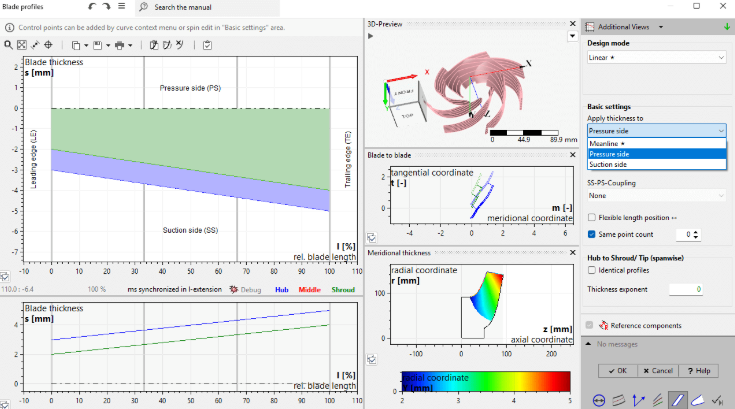Click the first curve import icon
This screenshot has height=409, width=735.
[x=153, y=45]
